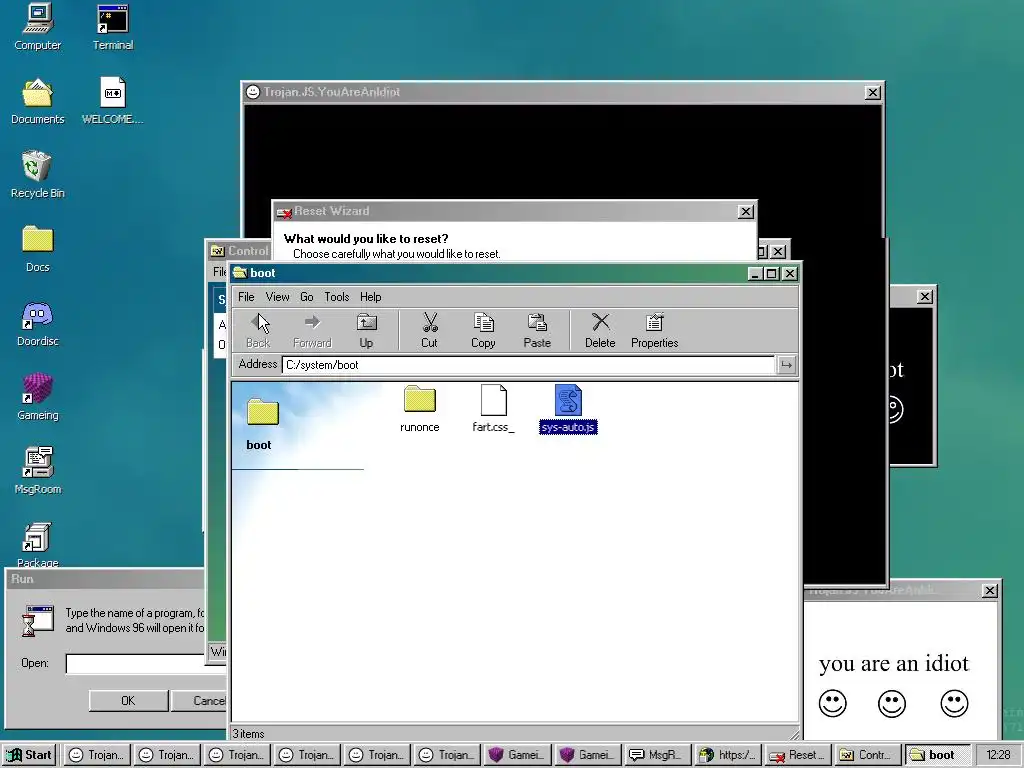This screenshot has height=768, width=1024.
Task: Open the Recycle Bin
Action: point(37,175)
